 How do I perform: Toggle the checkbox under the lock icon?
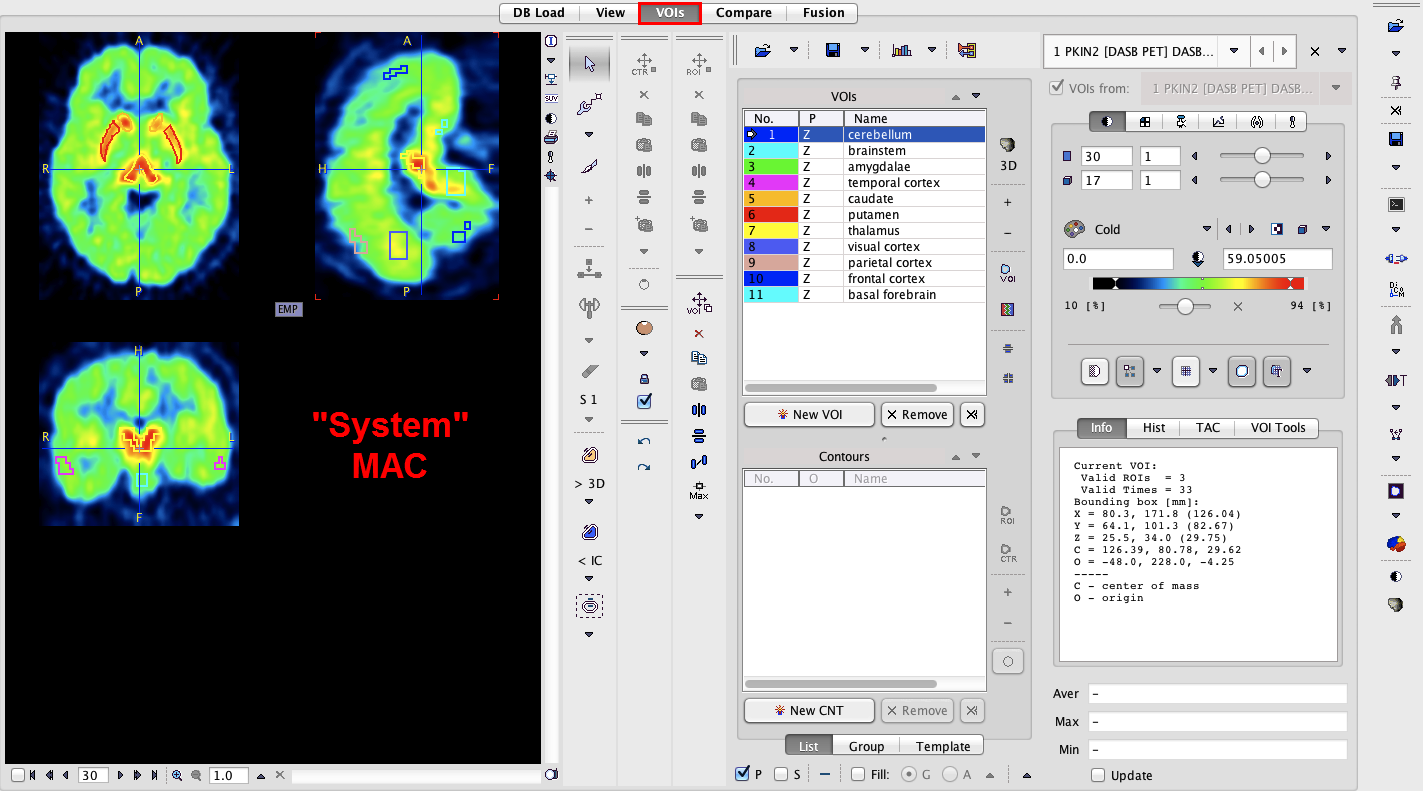[644, 401]
